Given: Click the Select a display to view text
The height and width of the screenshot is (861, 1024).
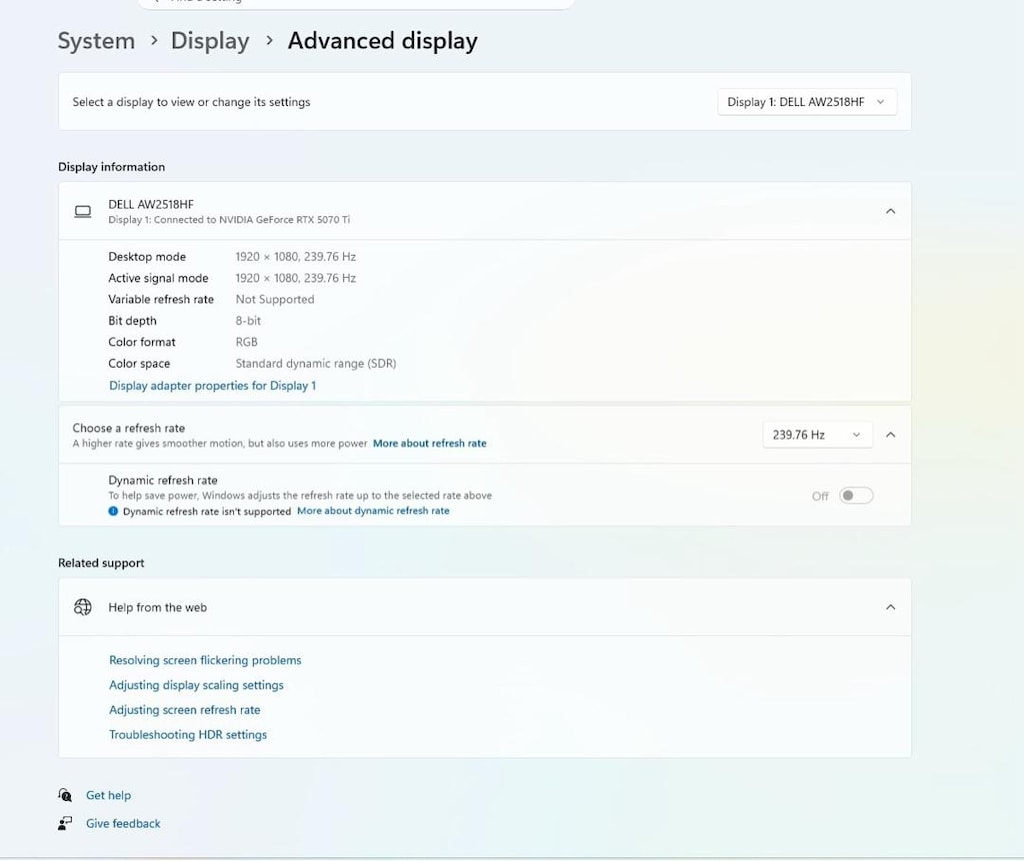Looking at the screenshot, I should 191,102.
